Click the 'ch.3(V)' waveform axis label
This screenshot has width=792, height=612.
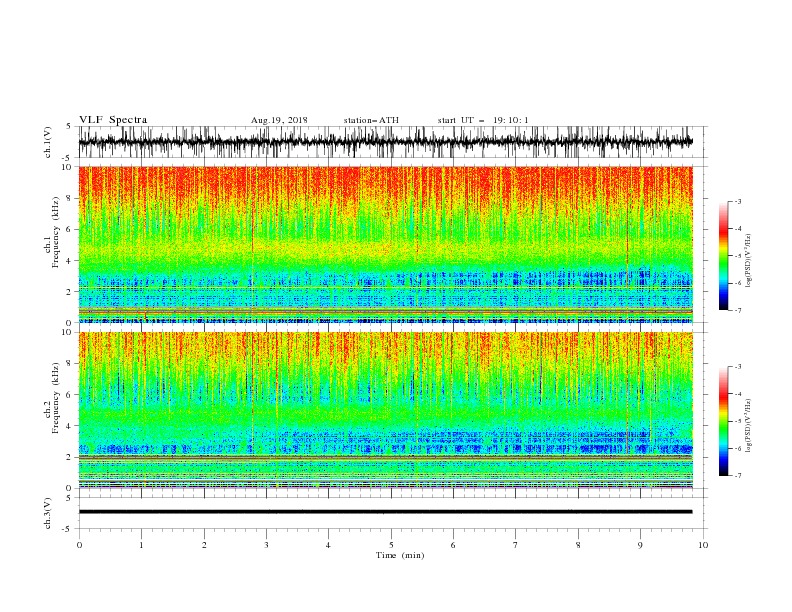tap(48, 513)
